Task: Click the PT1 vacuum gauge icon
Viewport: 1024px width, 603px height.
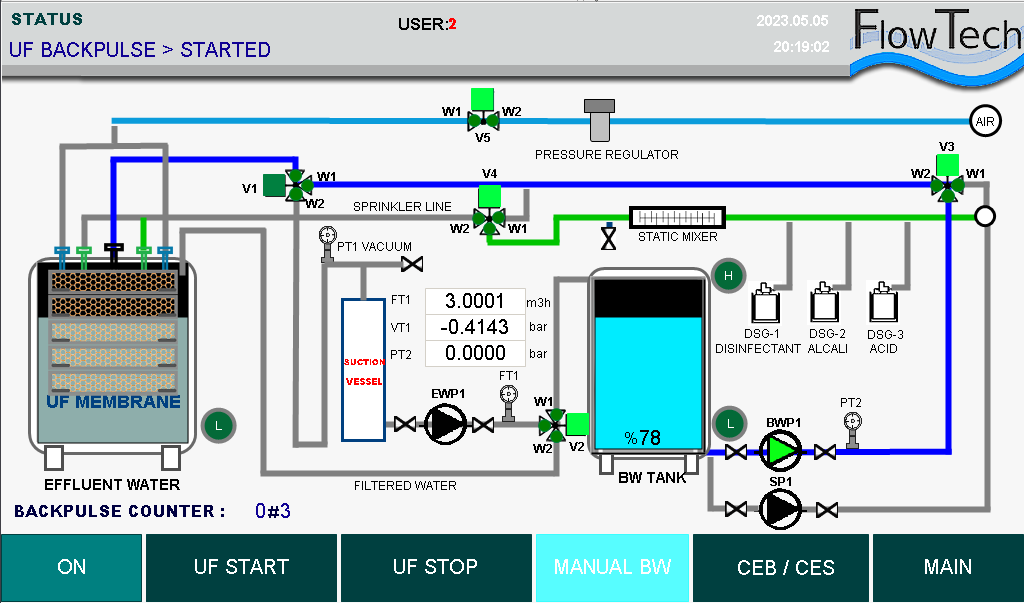Action: 326,239
